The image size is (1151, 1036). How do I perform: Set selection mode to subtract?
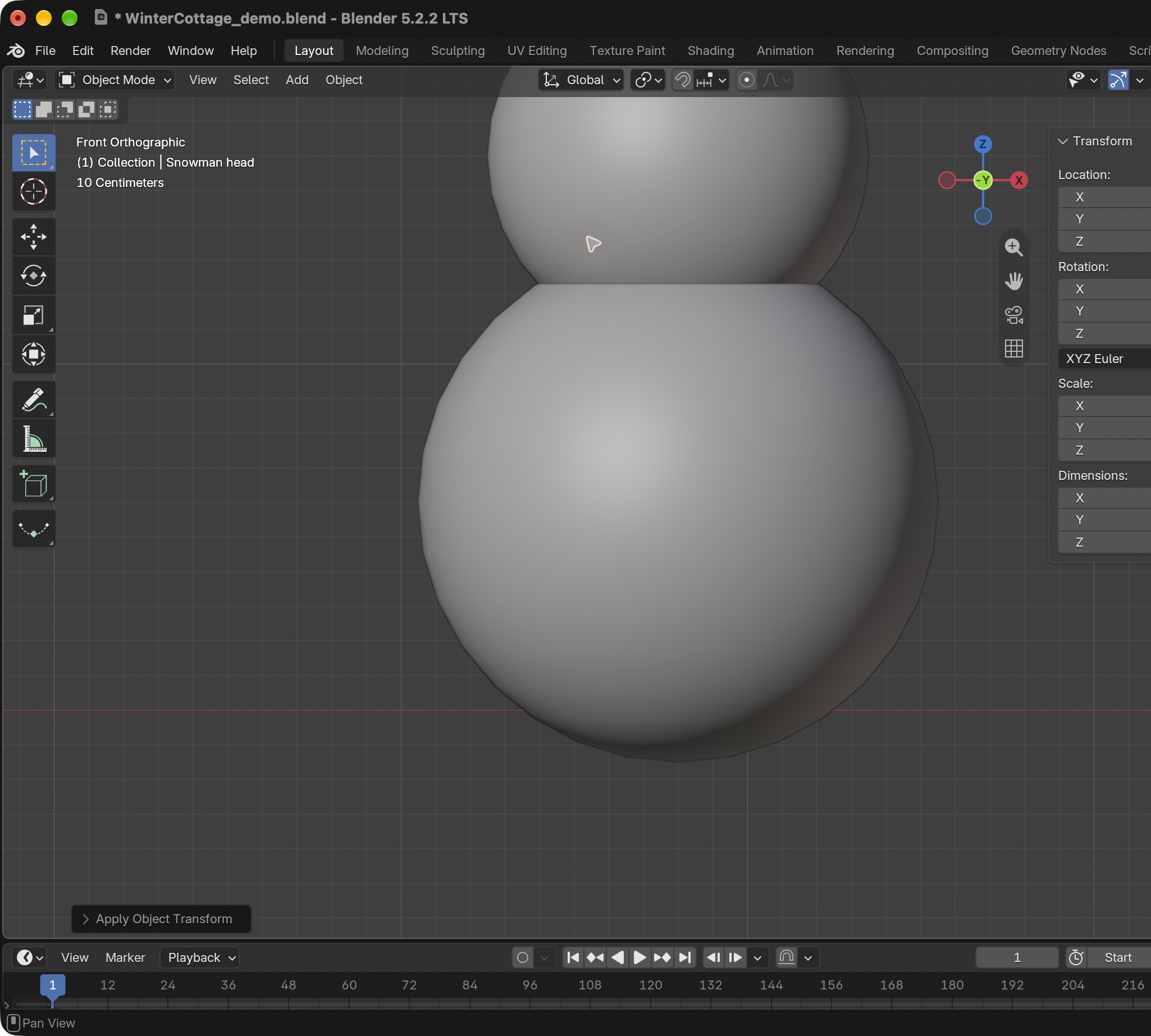click(x=65, y=109)
